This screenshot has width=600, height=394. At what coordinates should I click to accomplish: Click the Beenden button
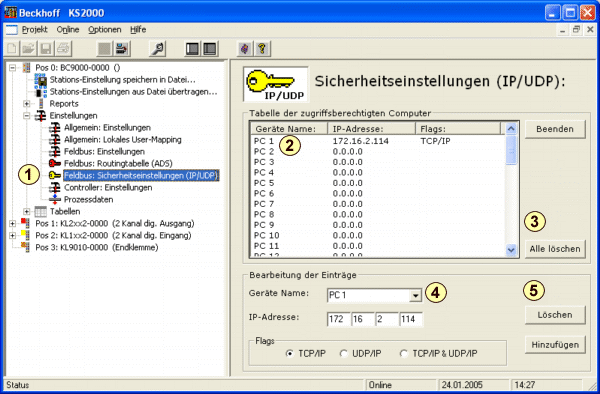pos(555,129)
